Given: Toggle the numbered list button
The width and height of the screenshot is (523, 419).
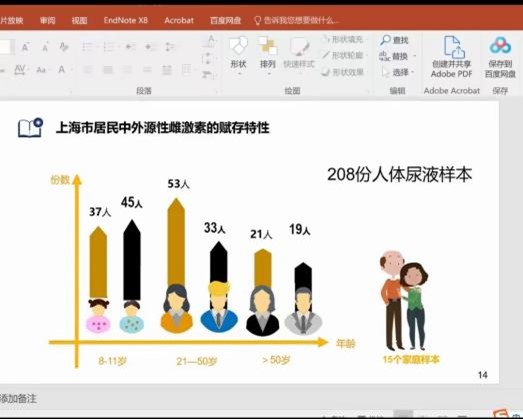Looking at the screenshot, I should click(x=109, y=47).
